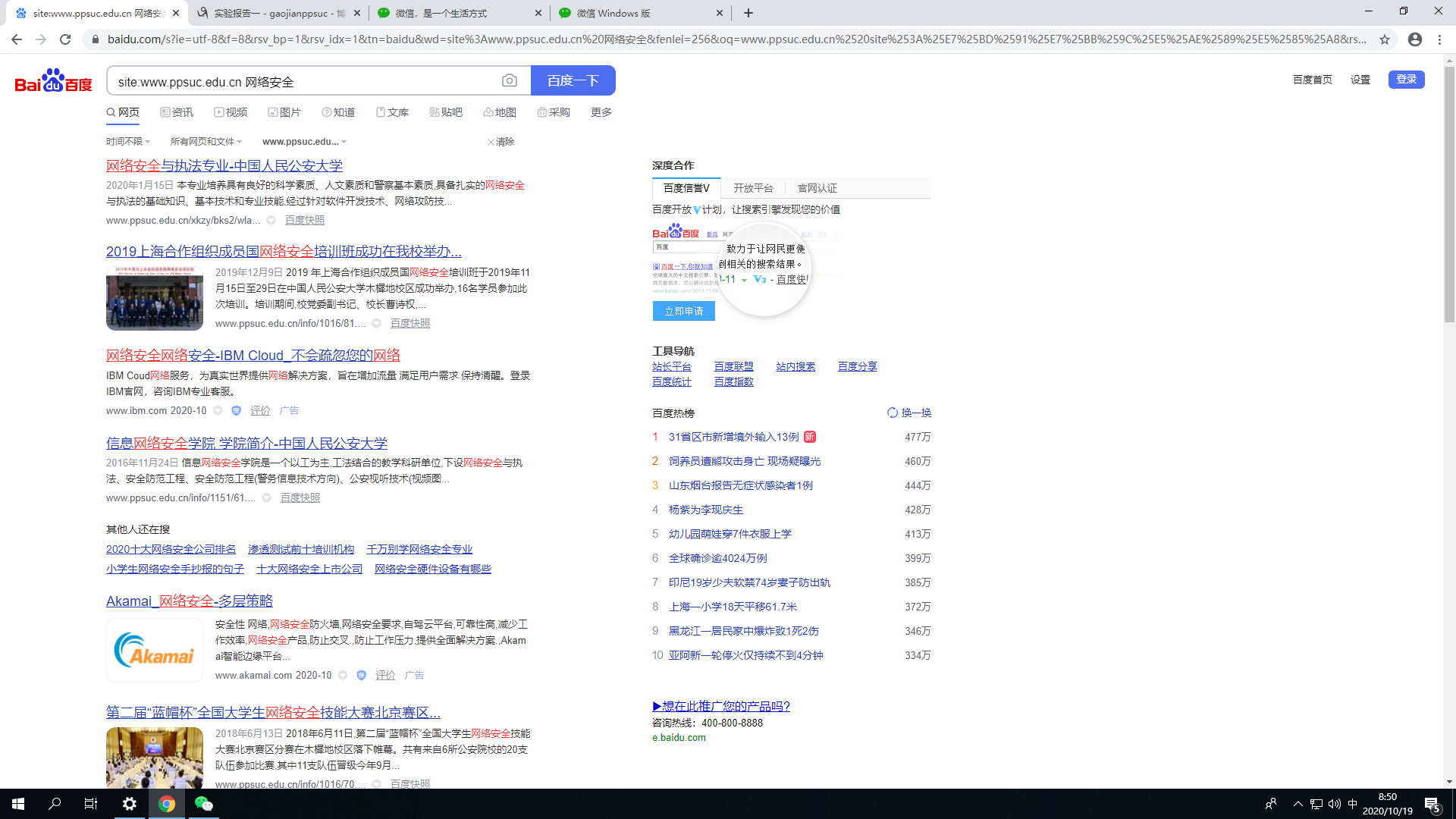Click the camera image search icon
1456x819 pixels.
(x=510, y=80)
